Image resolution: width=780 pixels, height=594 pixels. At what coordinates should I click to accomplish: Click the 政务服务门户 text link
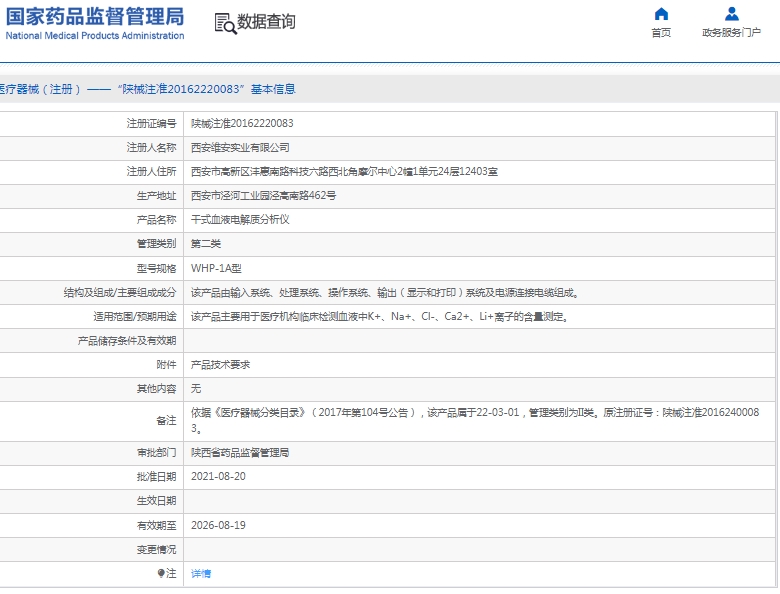(x=731, y=33)
